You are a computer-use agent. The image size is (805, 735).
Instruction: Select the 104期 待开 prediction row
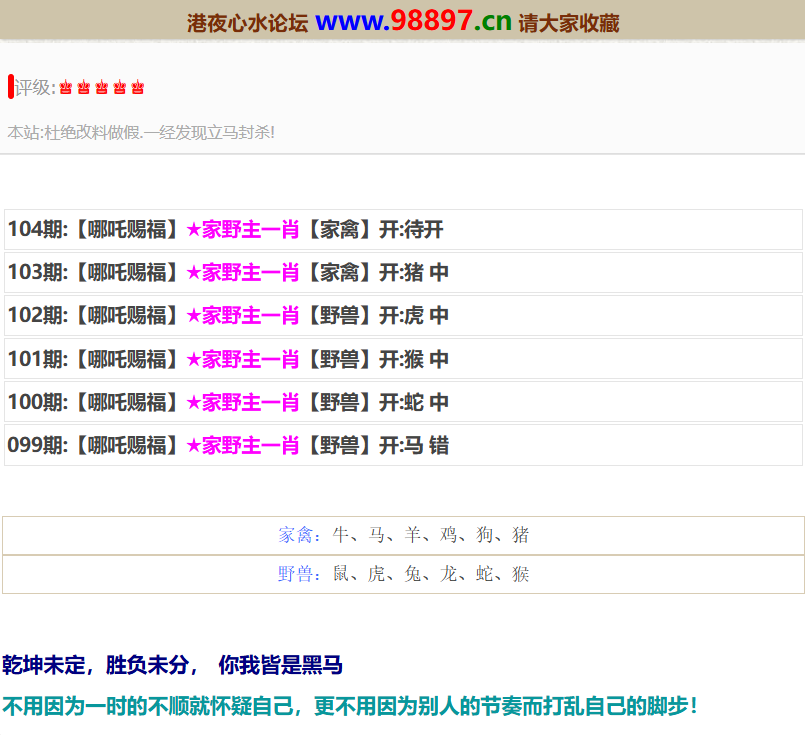click(x=403, y=230)
